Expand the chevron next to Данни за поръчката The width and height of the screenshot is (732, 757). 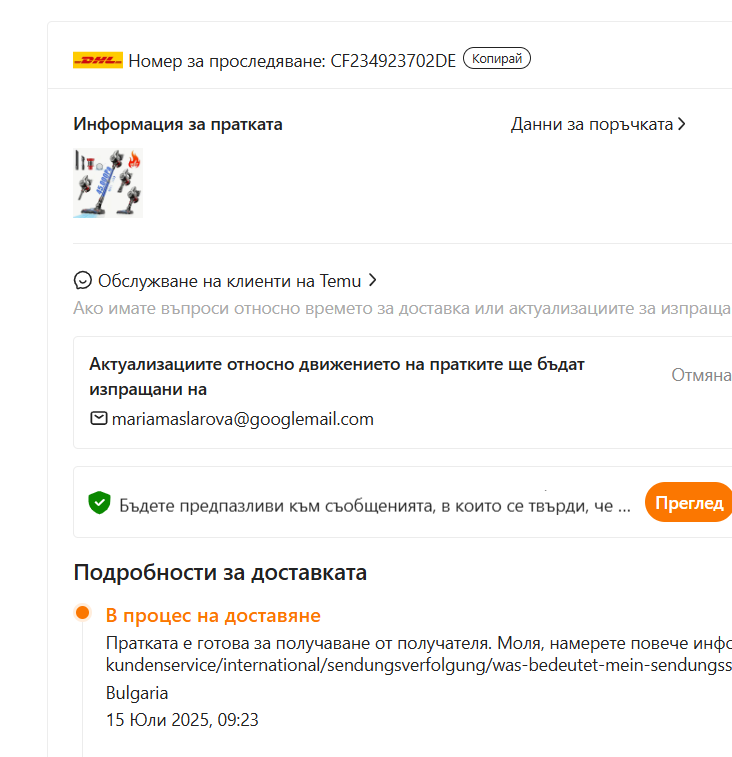pyautogui.click(x=682, y=124)
